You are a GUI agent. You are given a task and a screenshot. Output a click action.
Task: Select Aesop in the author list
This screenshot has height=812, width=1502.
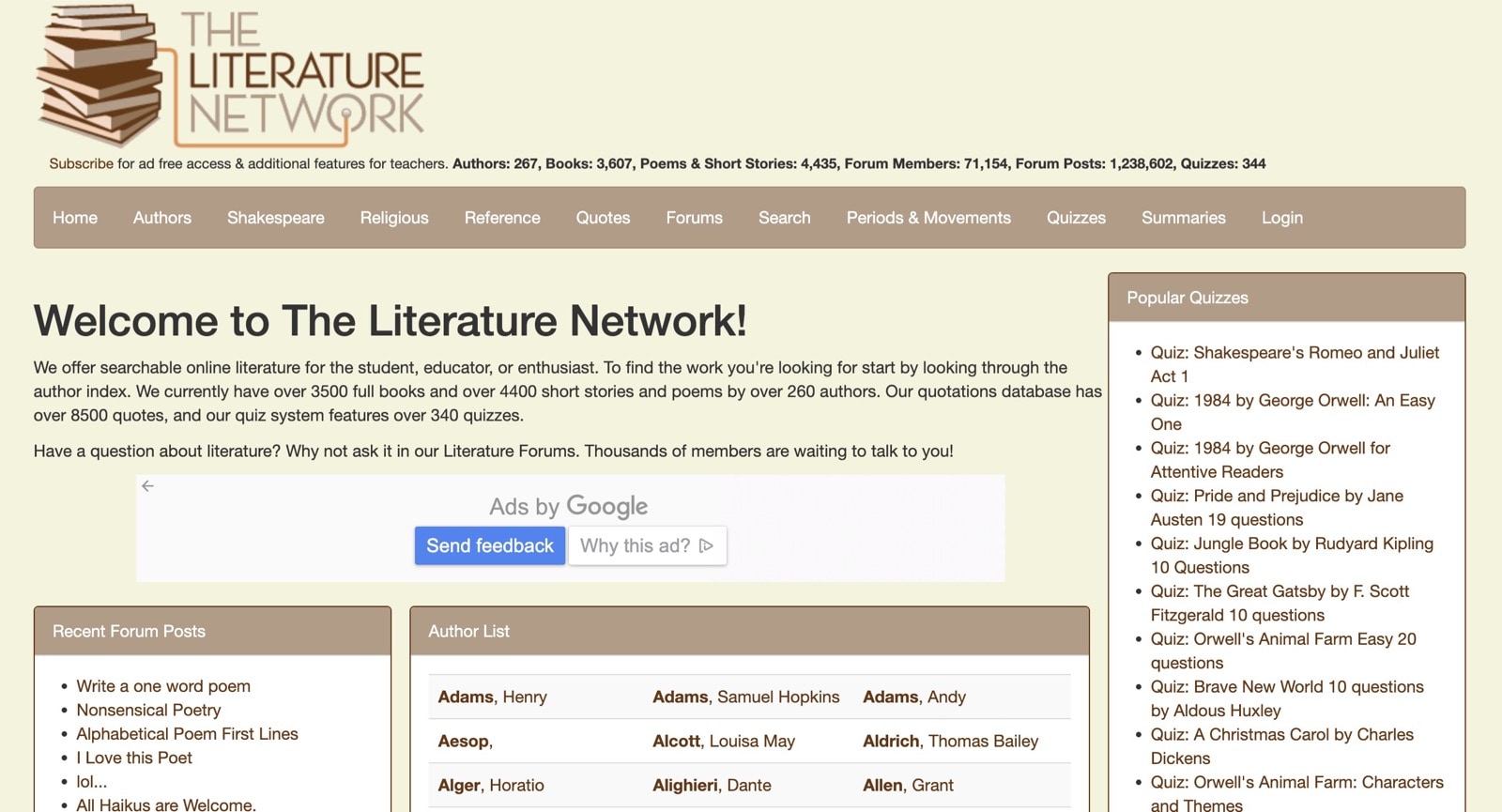point(464,742)
